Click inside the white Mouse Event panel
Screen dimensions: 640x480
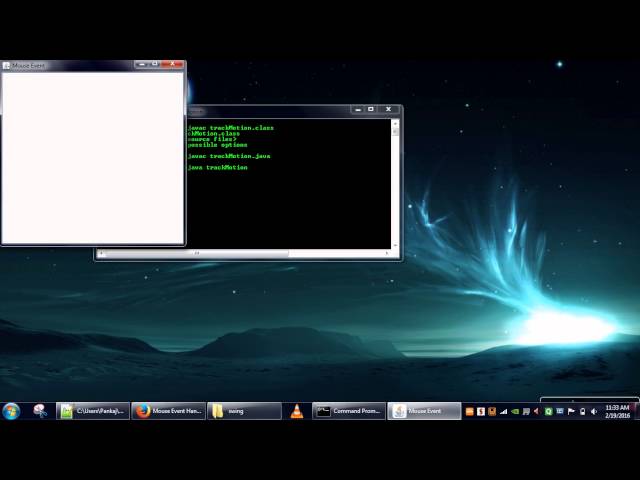pos(93,158)
